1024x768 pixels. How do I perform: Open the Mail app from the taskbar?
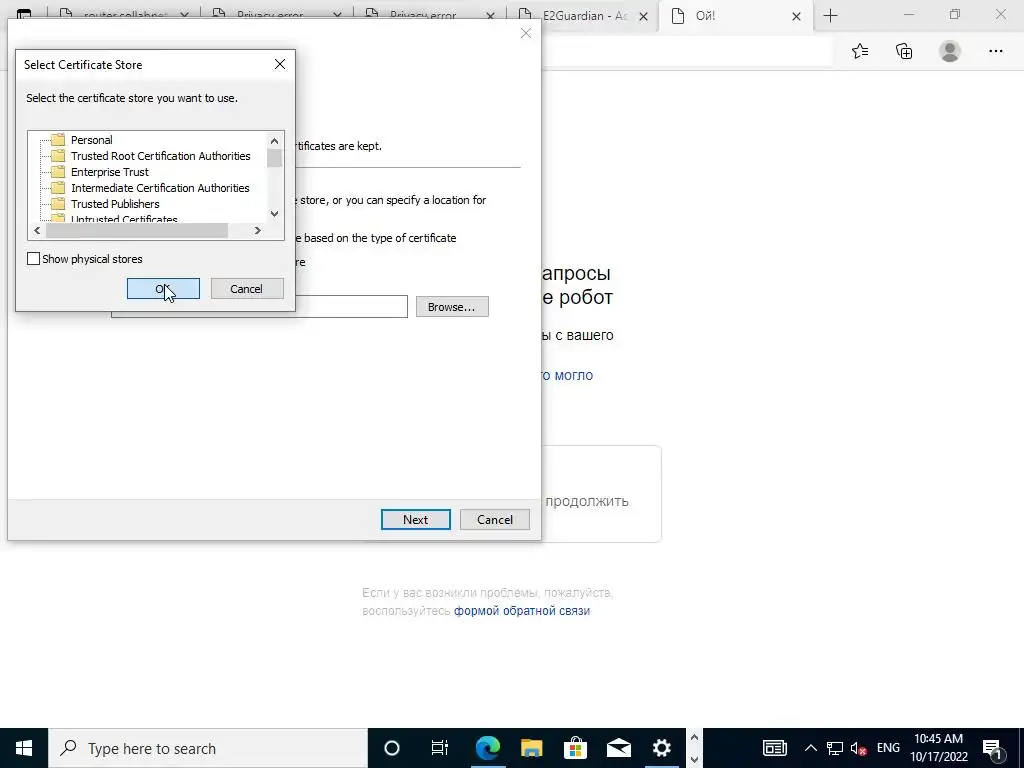(618, 748)
